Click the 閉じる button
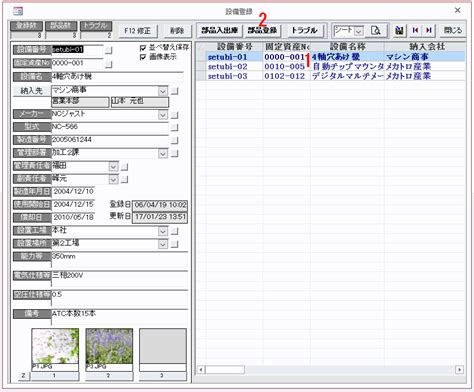The width and height of the screenshot is (474, 392). point(453,30)
